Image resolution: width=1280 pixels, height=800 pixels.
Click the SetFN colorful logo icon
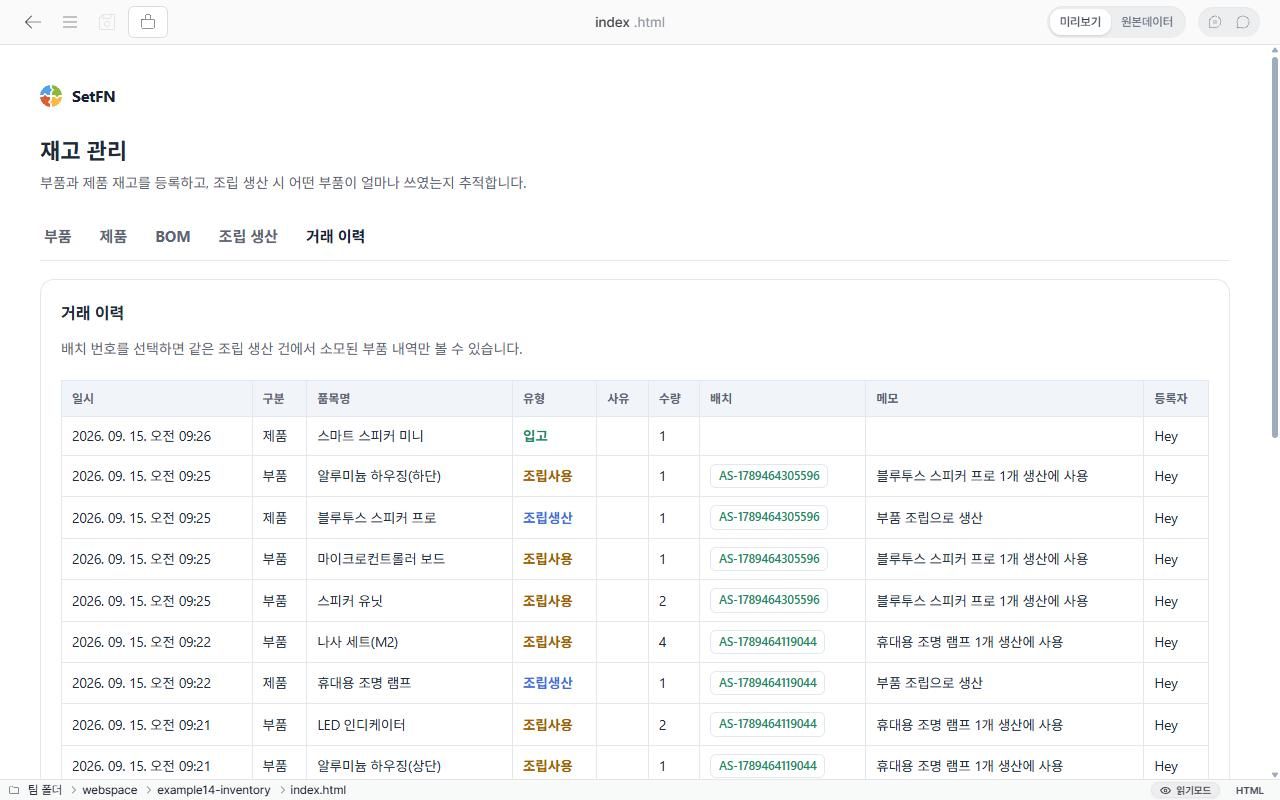(51, 96)
